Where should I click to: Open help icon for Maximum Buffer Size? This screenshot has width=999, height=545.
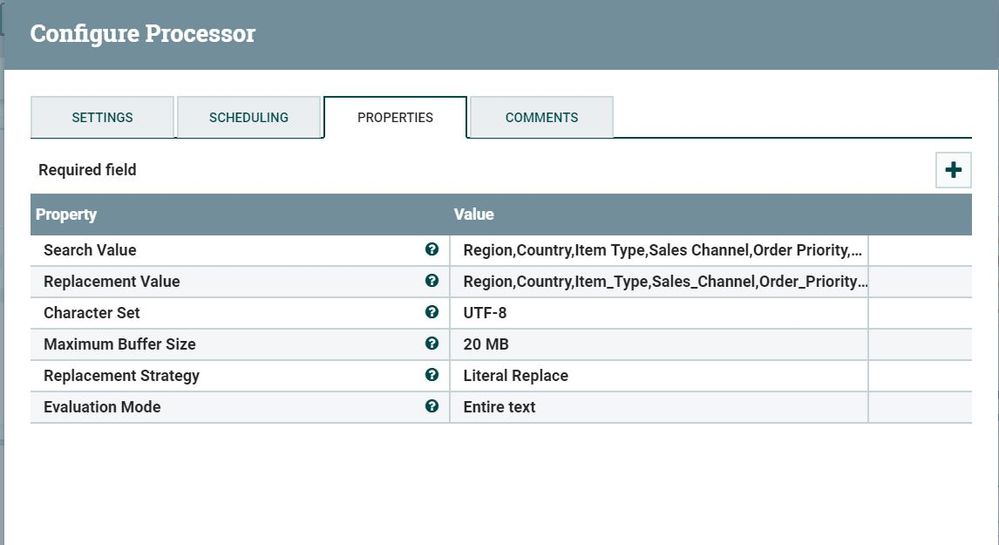coord(432,343)
